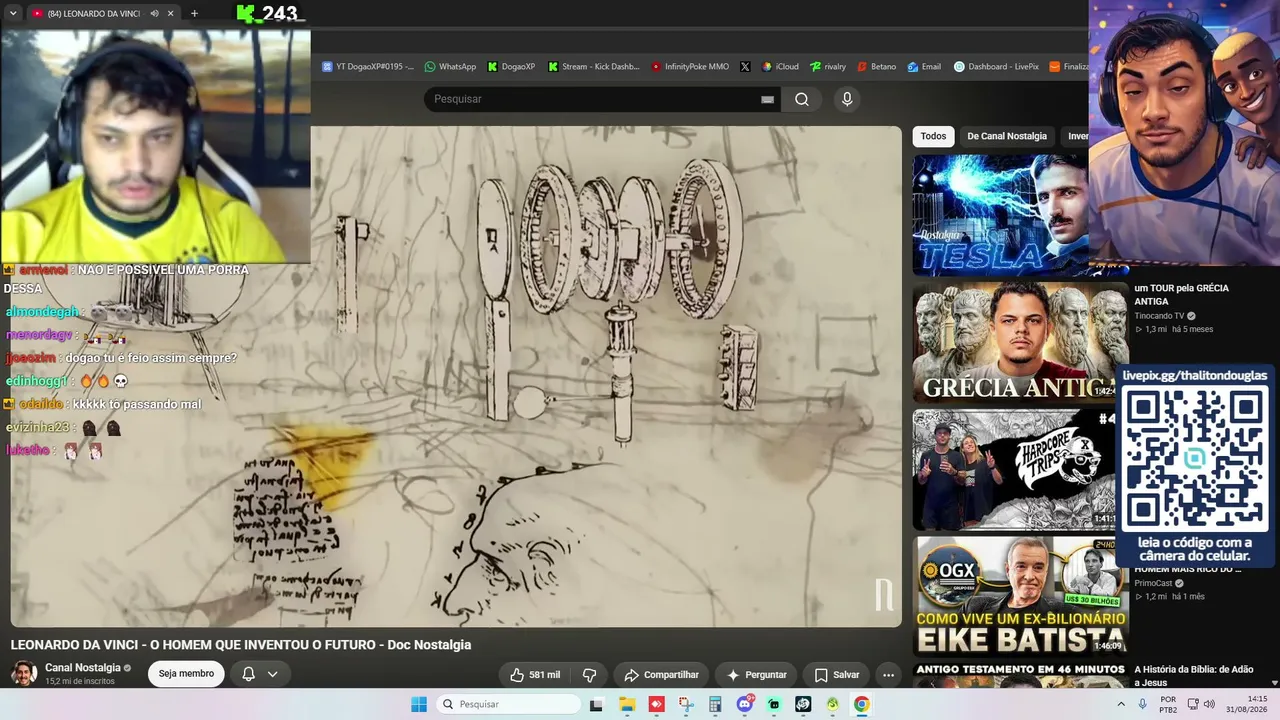
Task: Open a new browser tab
Action: point(194,14)
